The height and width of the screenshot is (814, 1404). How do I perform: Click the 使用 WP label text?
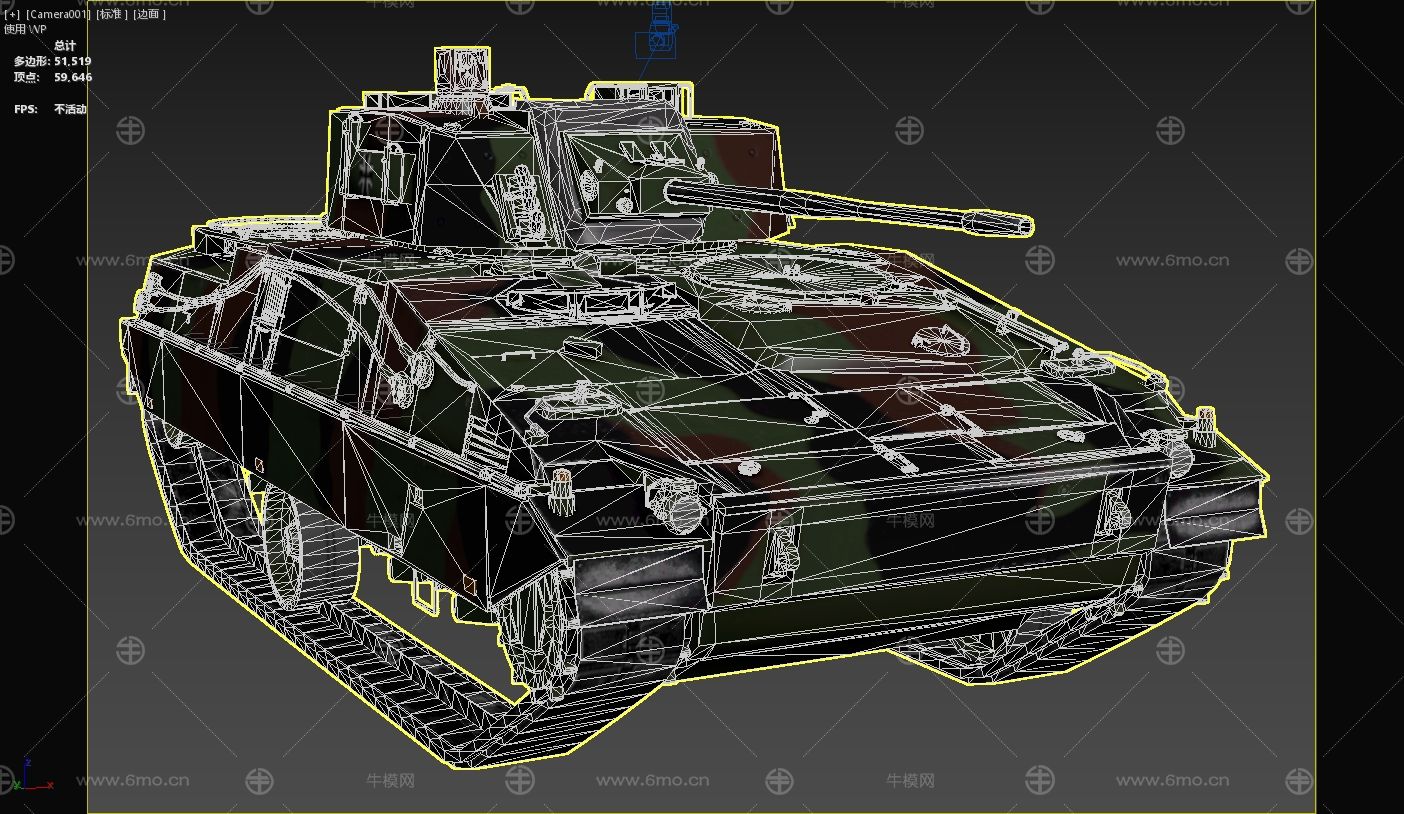26,29
